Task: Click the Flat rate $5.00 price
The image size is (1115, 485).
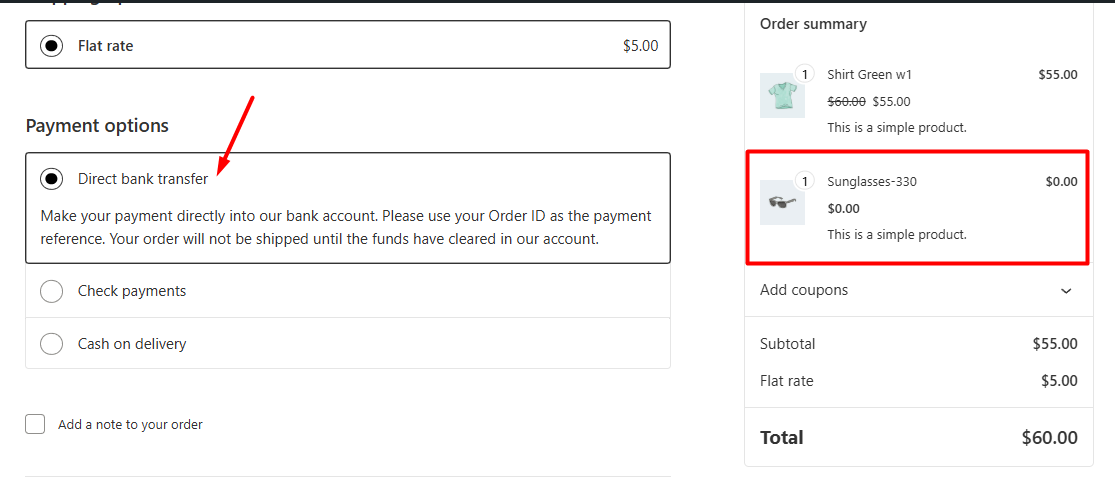Action: coord(640,46)
